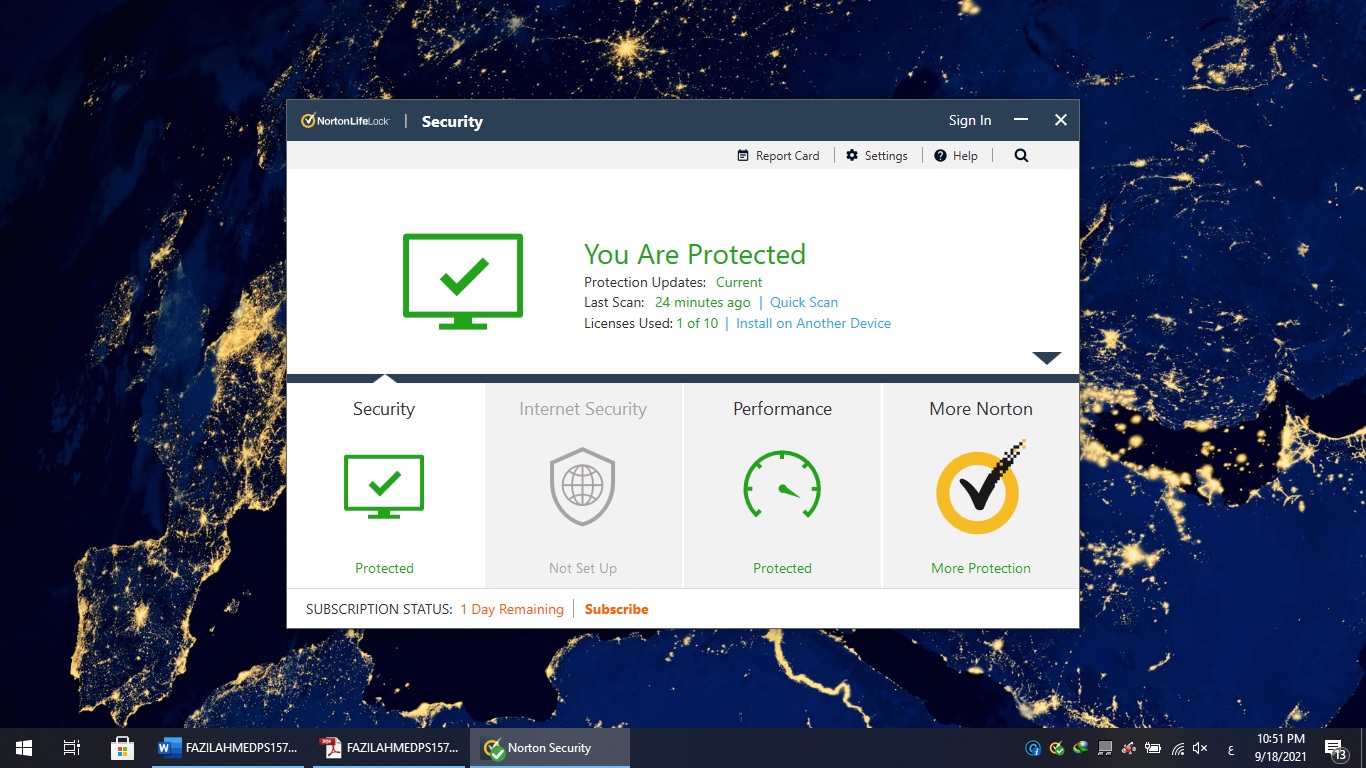Click the red molecule tray icon
The height and width of the screenshot is (768, 1366).
1128,748
